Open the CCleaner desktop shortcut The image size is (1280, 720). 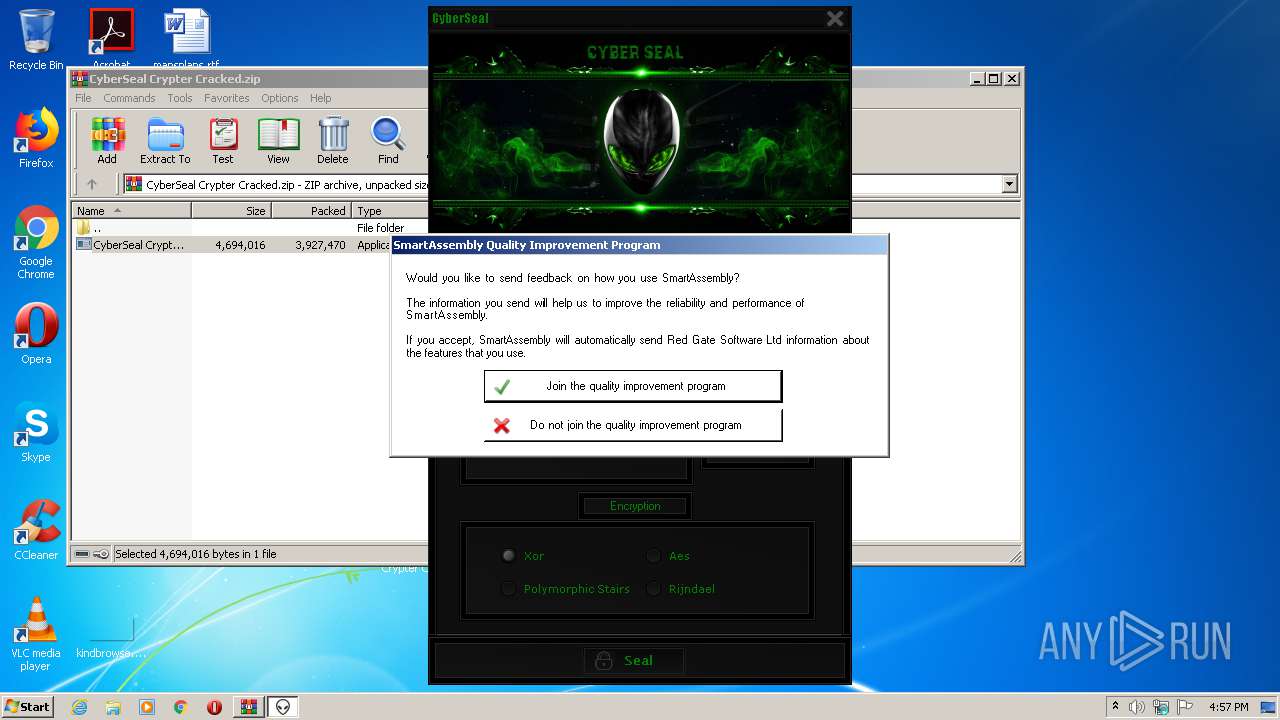[x=36, y=530]
